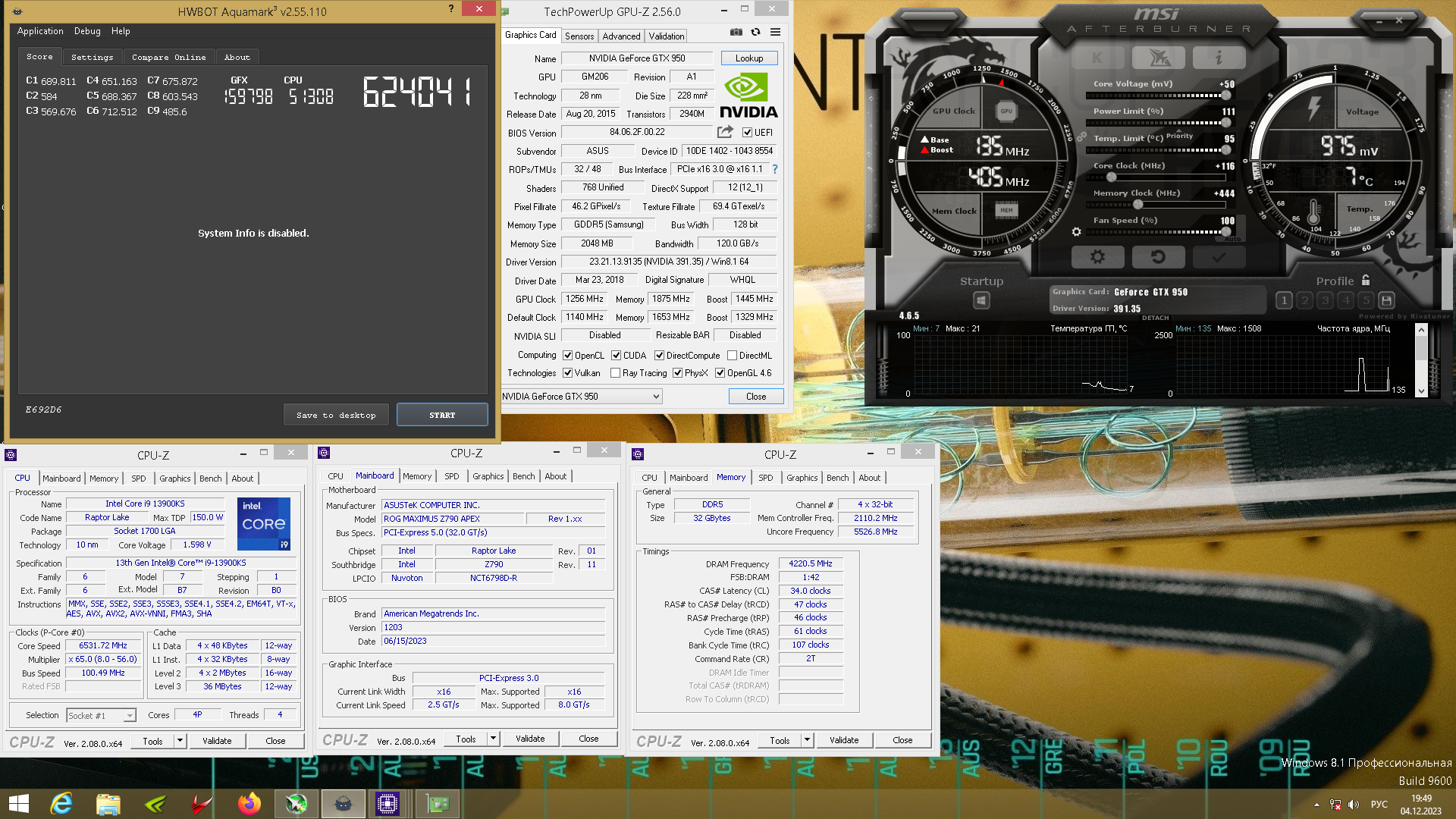Click Afterburner graph scrollbar down arrow

click(1421, 391)
